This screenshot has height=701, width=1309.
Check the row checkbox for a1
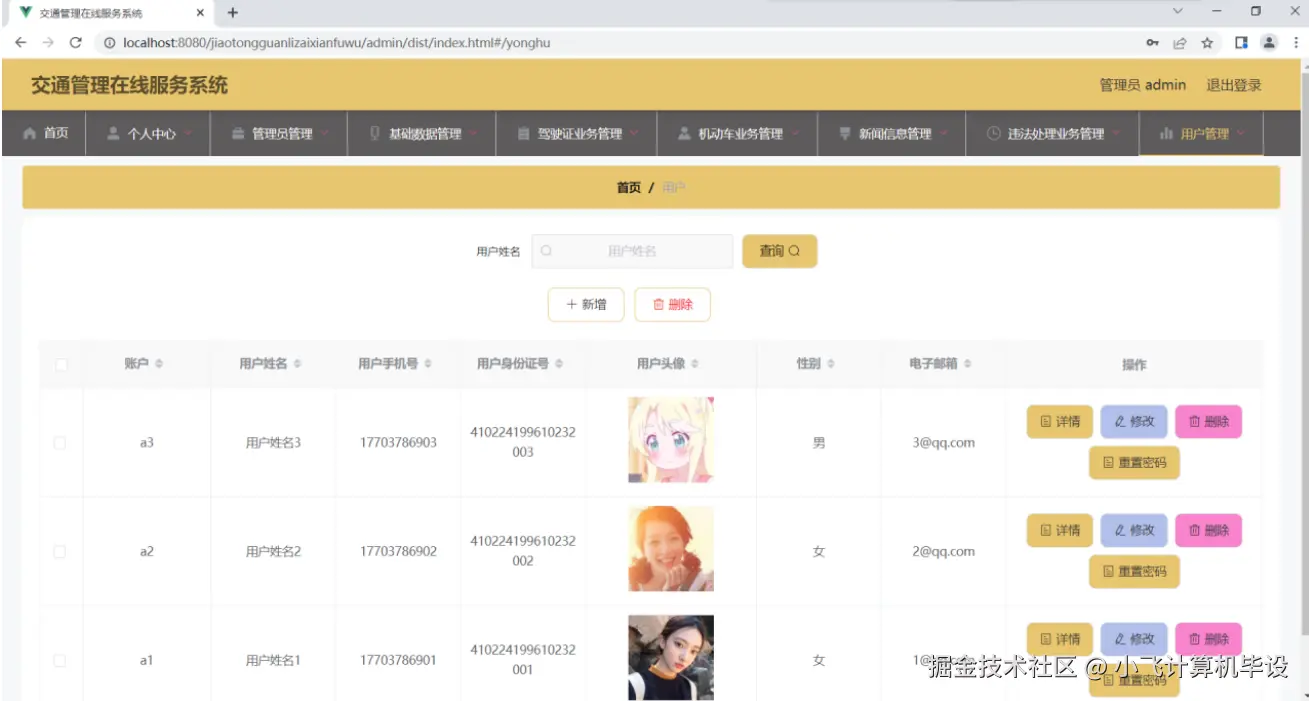coord(60,661)
